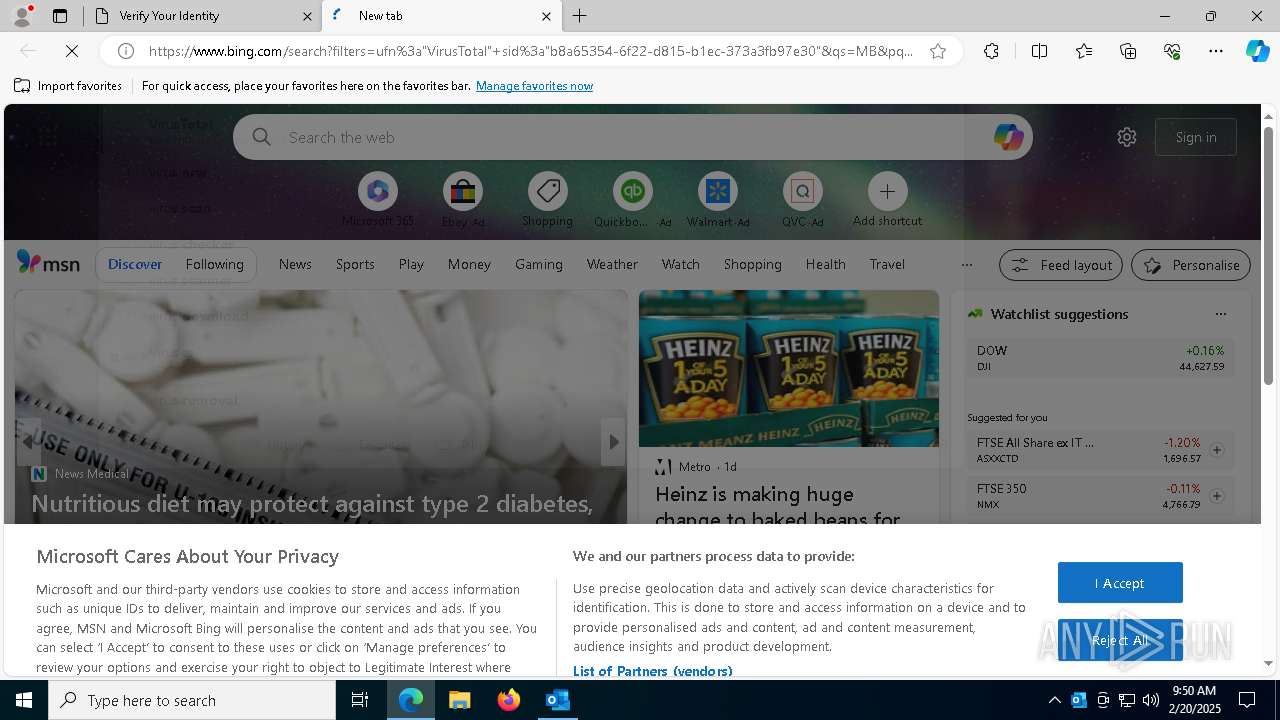Expand more msn sections ellipsis
Viewport: 1280px width, 720px height.
click(966, 265)
